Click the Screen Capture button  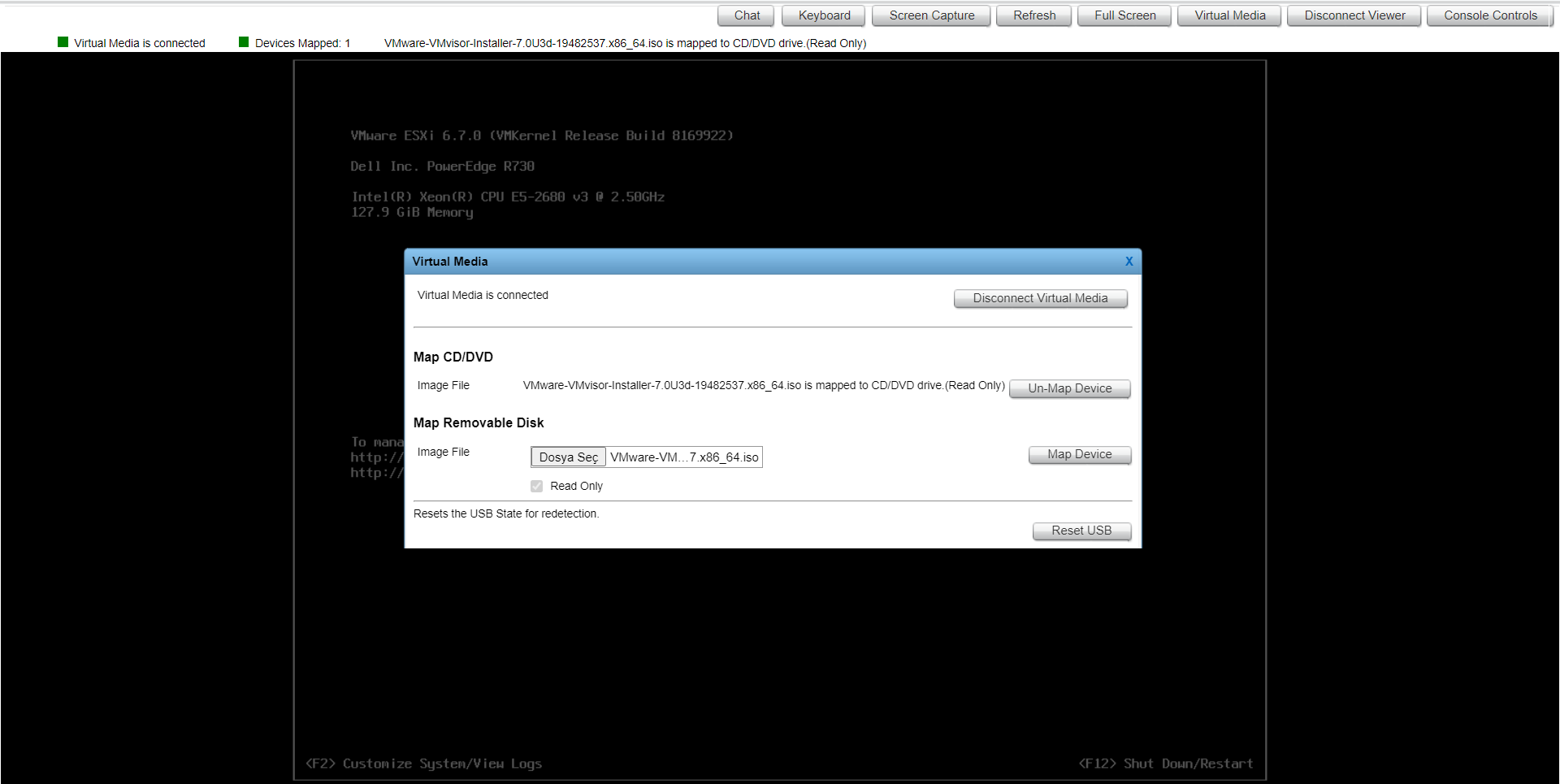[x=931, y=15]
